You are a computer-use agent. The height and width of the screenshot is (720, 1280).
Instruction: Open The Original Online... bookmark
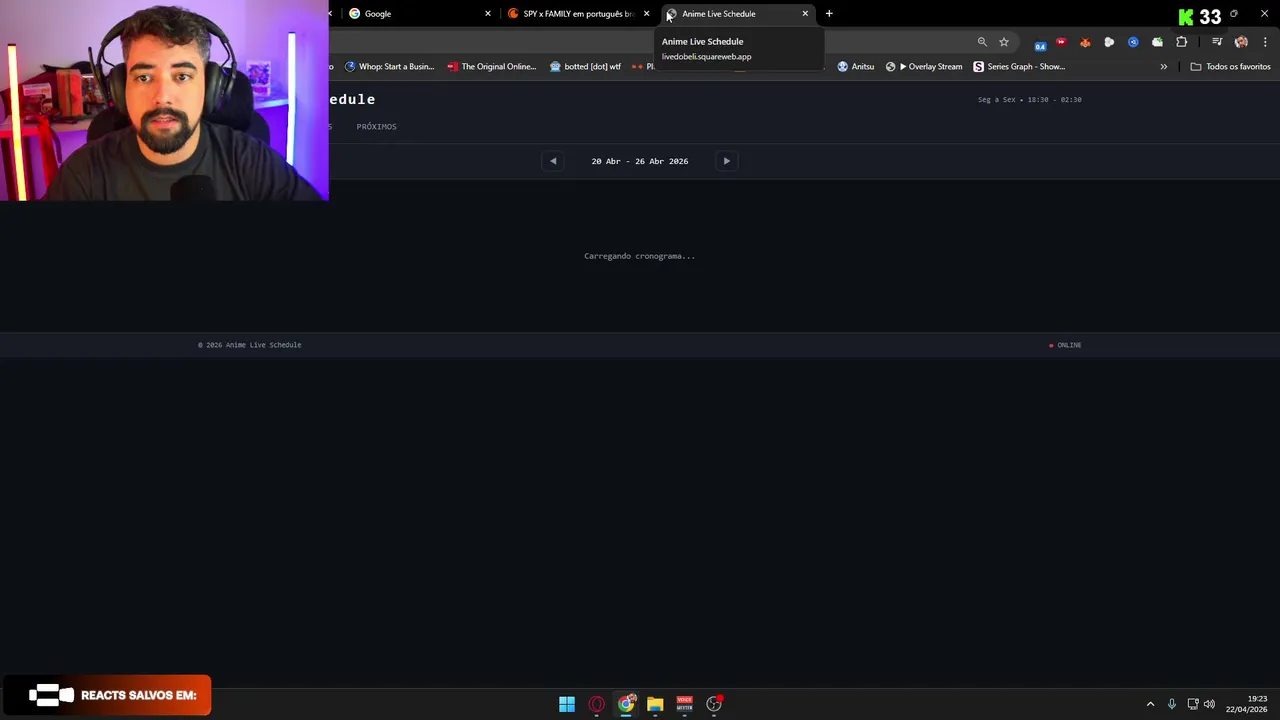pyautogui.click(x=492, y=67)
